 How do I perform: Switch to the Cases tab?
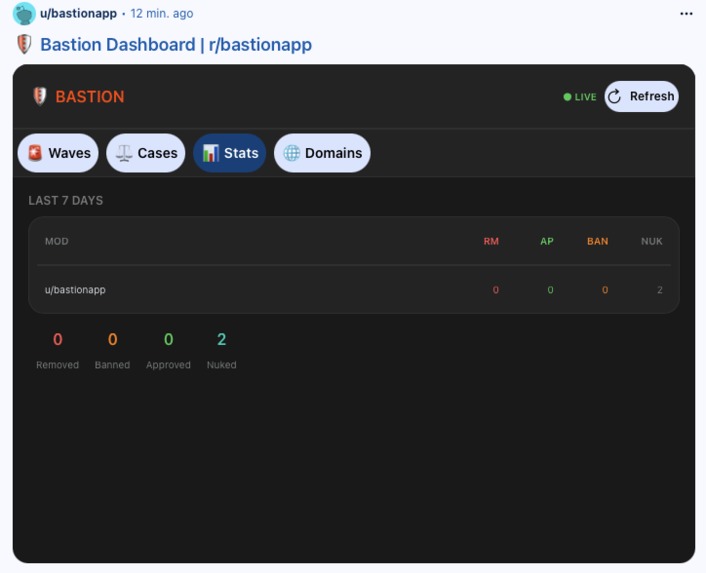coord(146,153)
